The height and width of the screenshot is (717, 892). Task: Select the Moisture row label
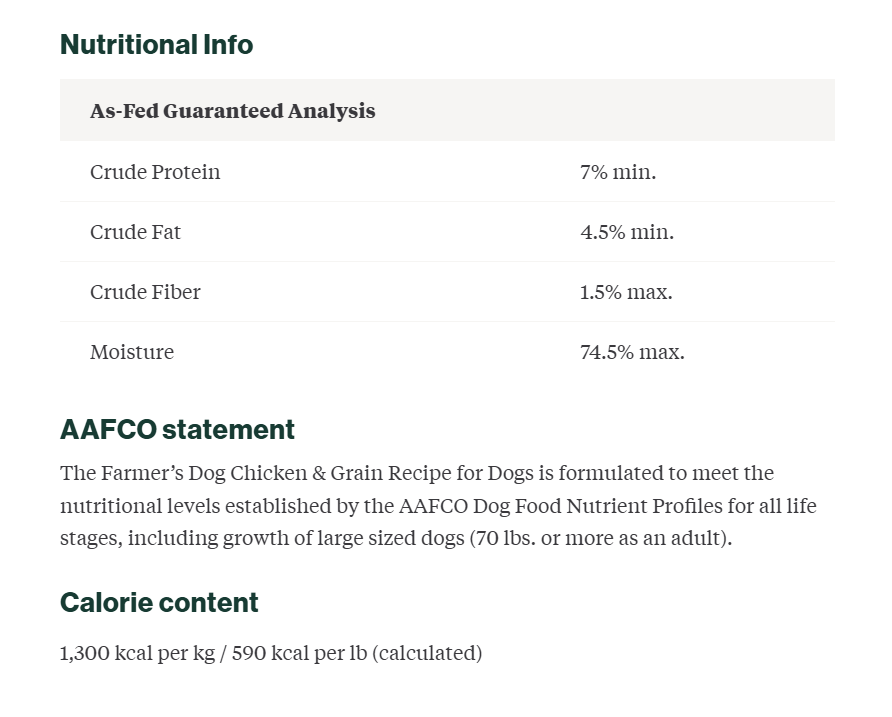click(x=132, y=352)
